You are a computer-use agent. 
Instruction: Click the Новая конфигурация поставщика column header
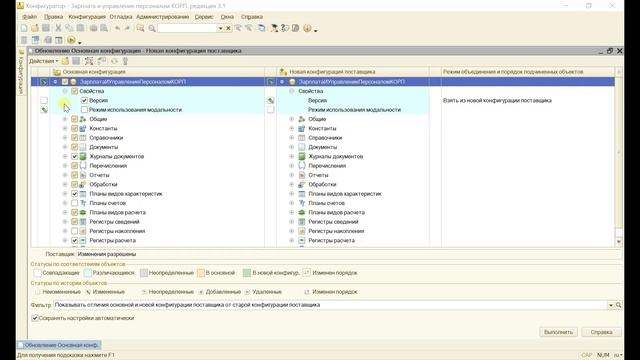point(353,72)
